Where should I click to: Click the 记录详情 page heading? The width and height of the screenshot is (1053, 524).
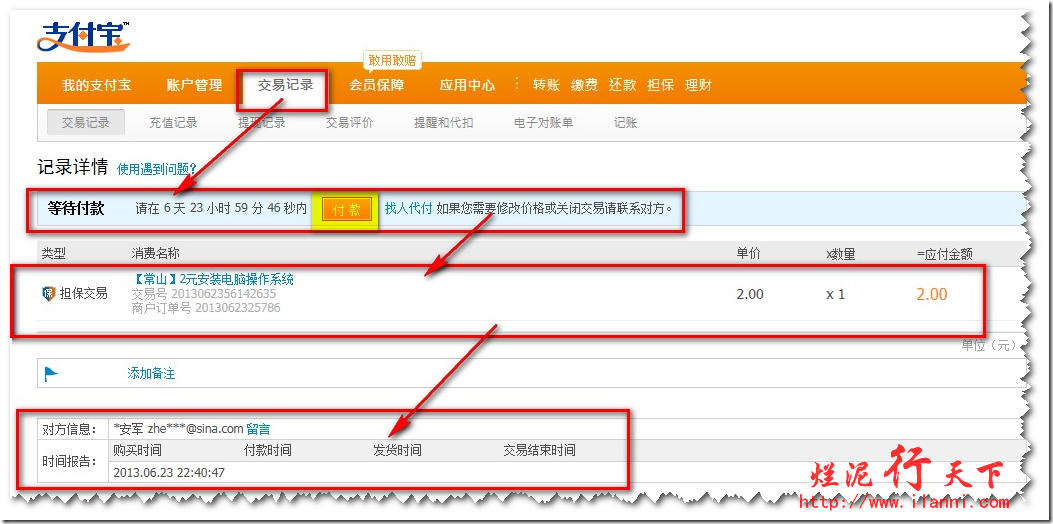73,167
